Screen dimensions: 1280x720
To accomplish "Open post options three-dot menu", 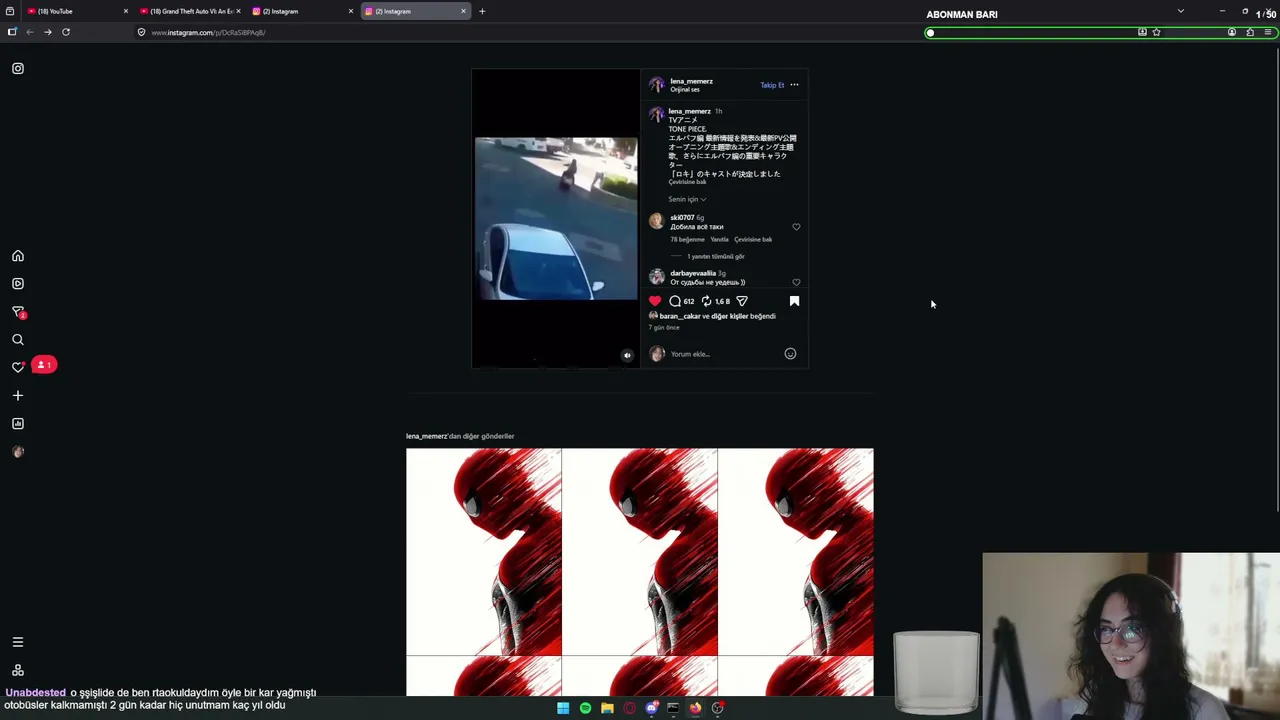I will tap(794, 85).
